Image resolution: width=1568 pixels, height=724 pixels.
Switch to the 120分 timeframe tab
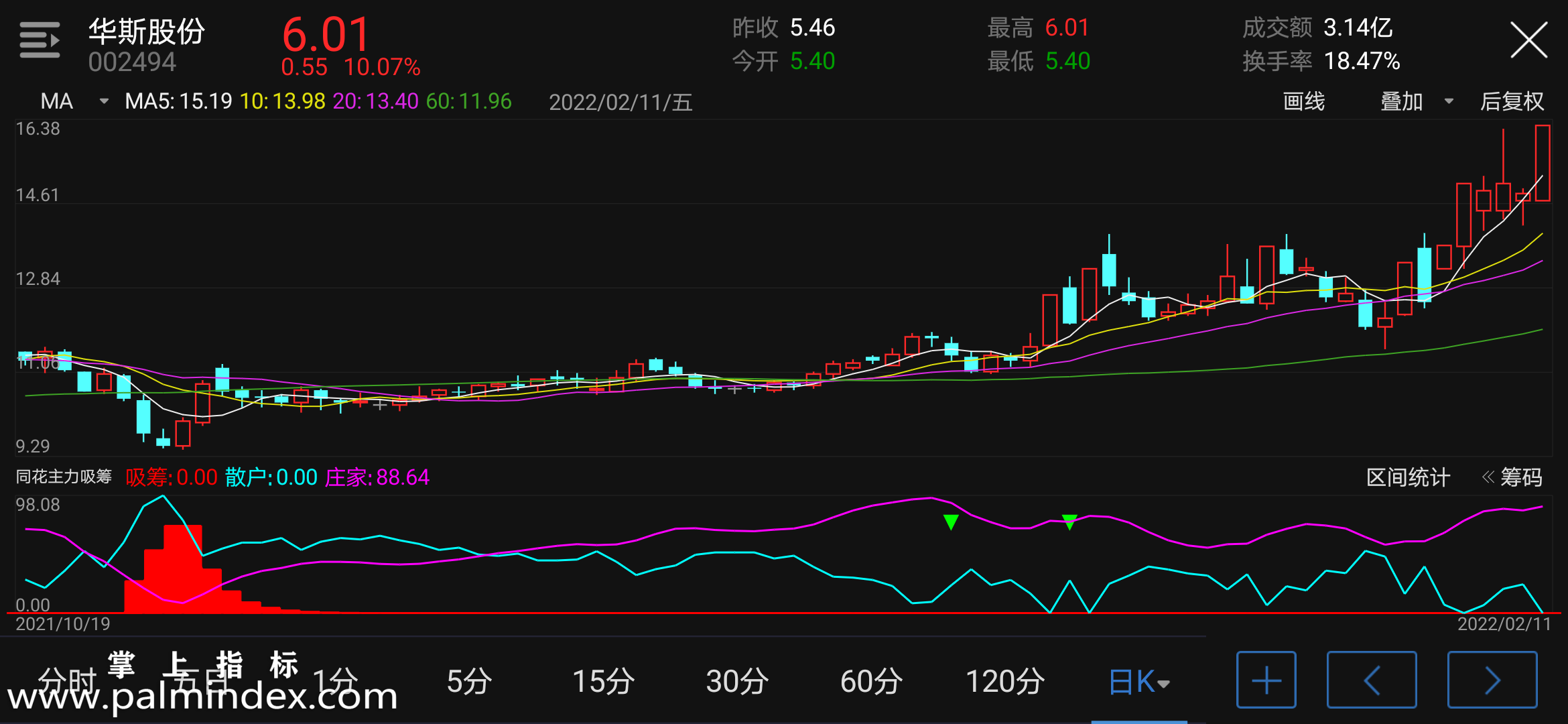pyautogui.click(x=1005, y=681)
